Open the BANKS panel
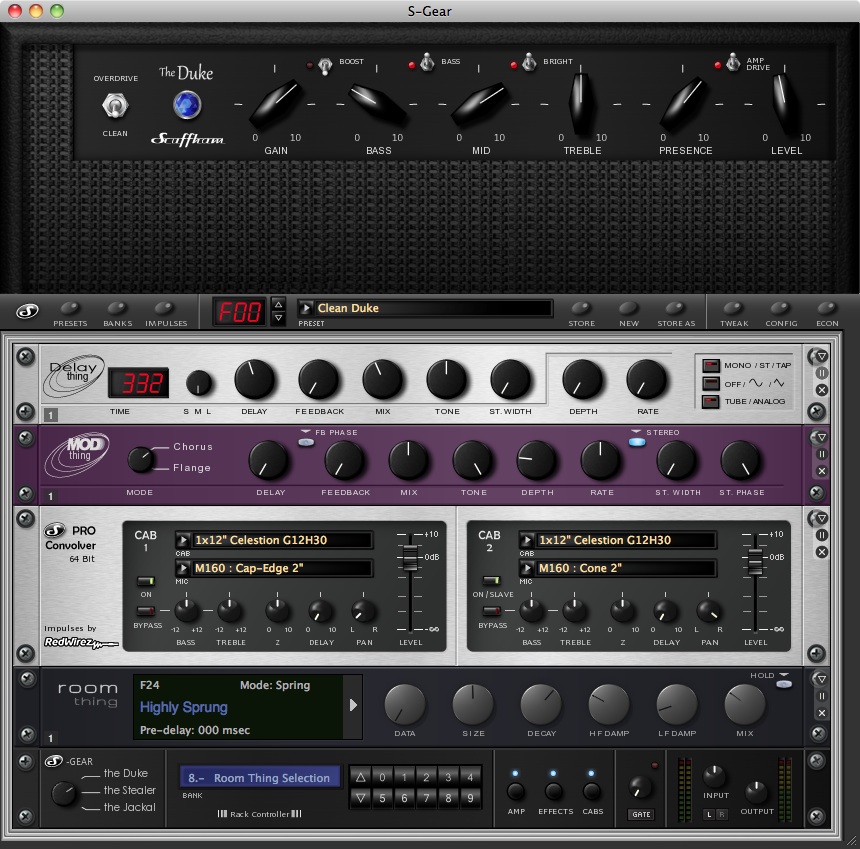The height and width of the screenshot is (849, 860). tap(117, 308)
